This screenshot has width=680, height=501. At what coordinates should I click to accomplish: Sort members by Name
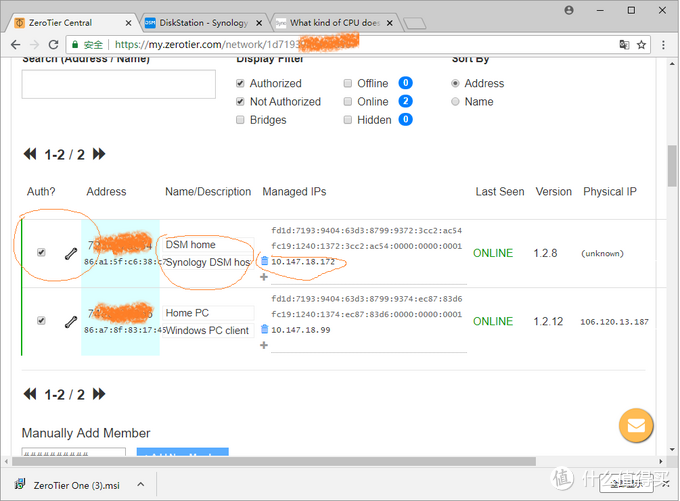coord(456,102)
